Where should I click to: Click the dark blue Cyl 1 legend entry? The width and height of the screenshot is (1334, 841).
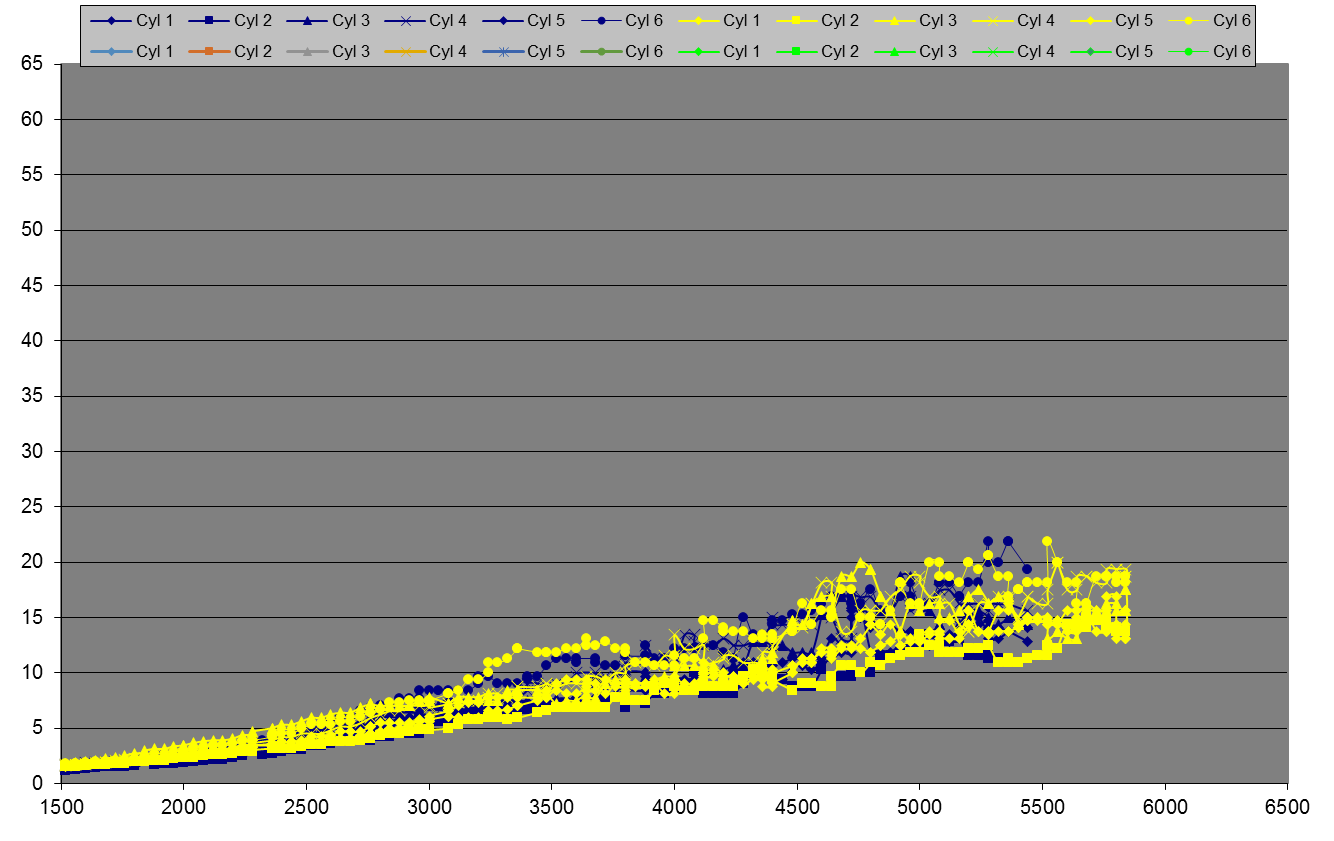pos(154,20)
